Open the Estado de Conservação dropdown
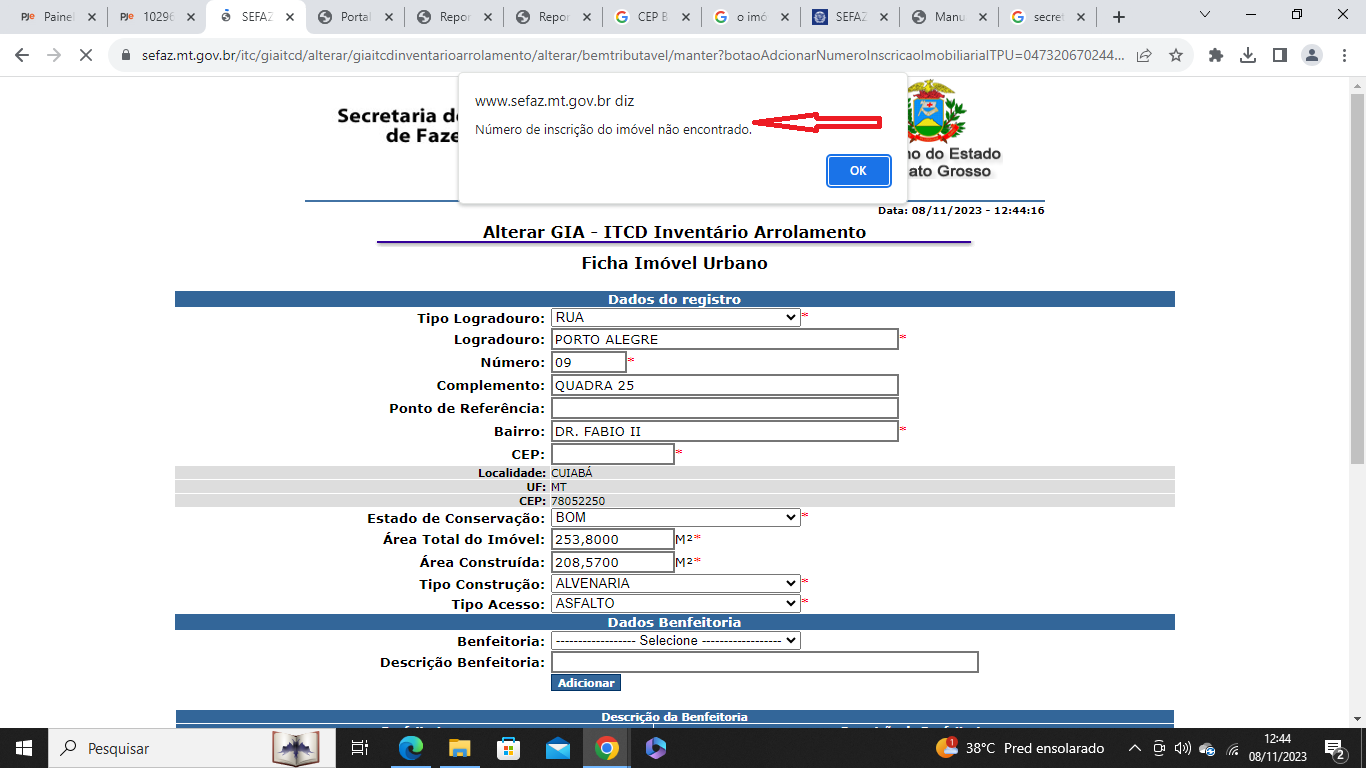This screenshot has width=1366, height=768. tap(675, 518)
